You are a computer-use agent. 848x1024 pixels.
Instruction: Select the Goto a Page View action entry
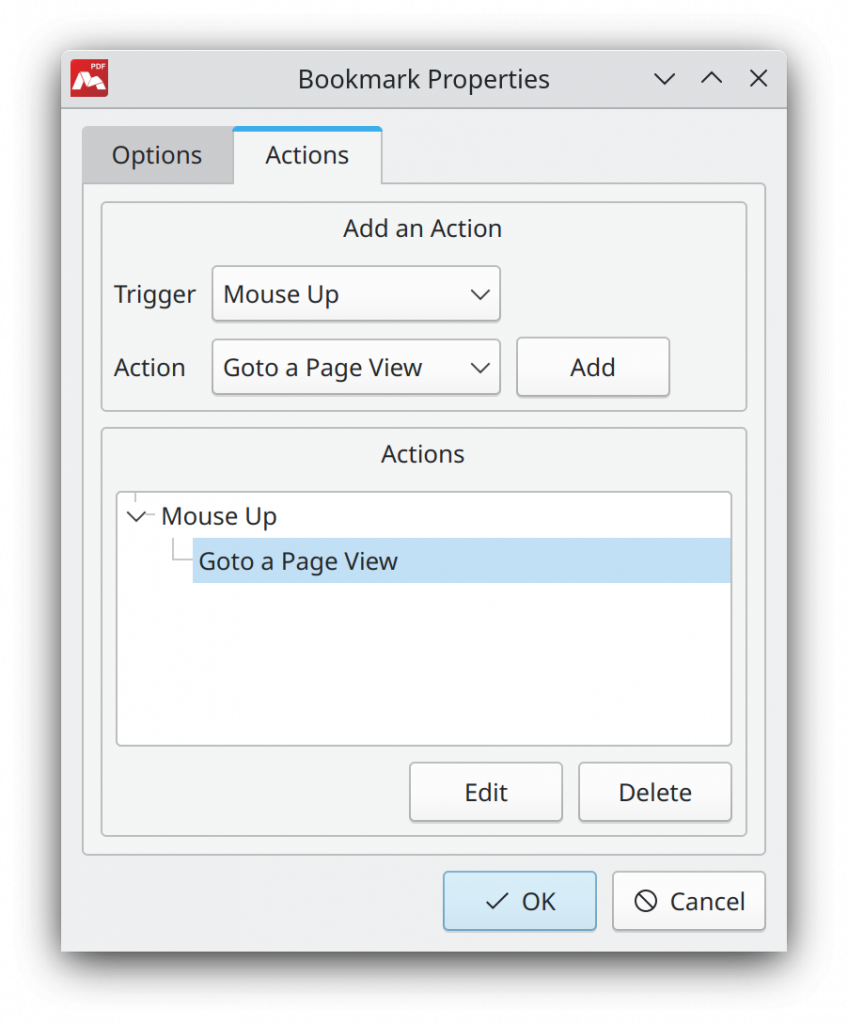coord(298,561)
